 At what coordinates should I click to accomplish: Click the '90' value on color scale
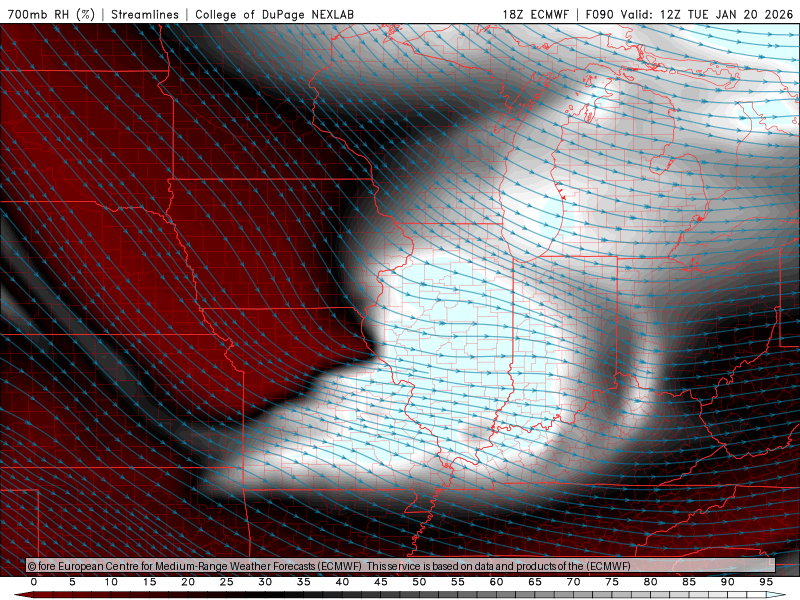point(728,582)
